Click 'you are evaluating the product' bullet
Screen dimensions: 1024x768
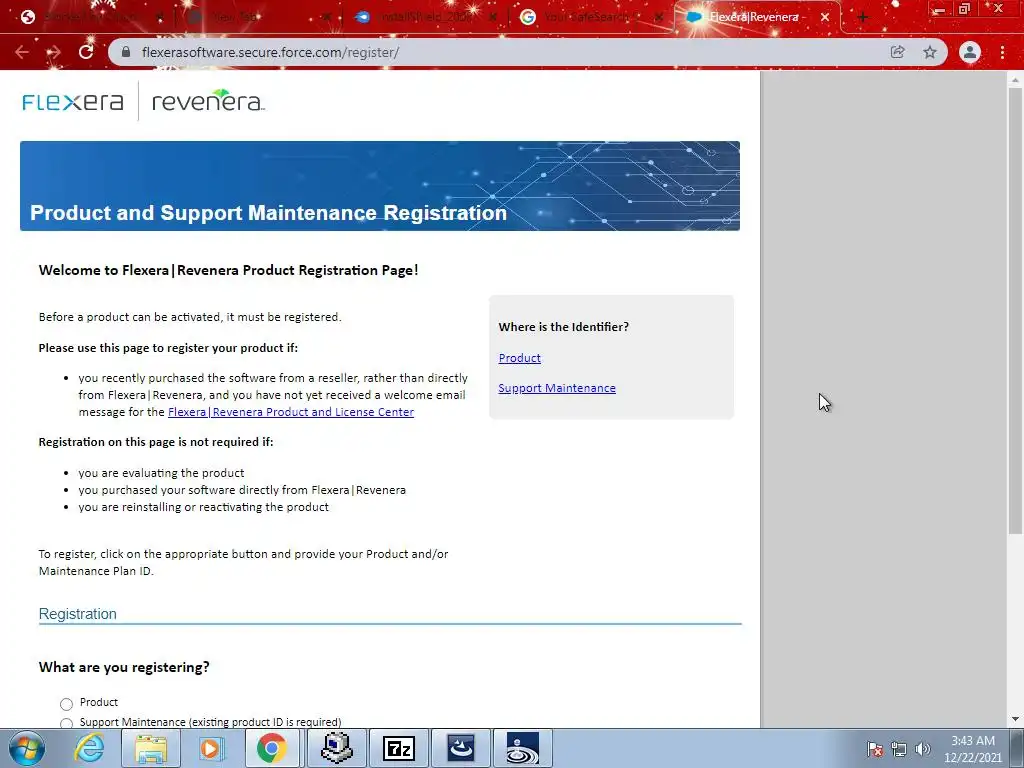(x=161, y=473)
